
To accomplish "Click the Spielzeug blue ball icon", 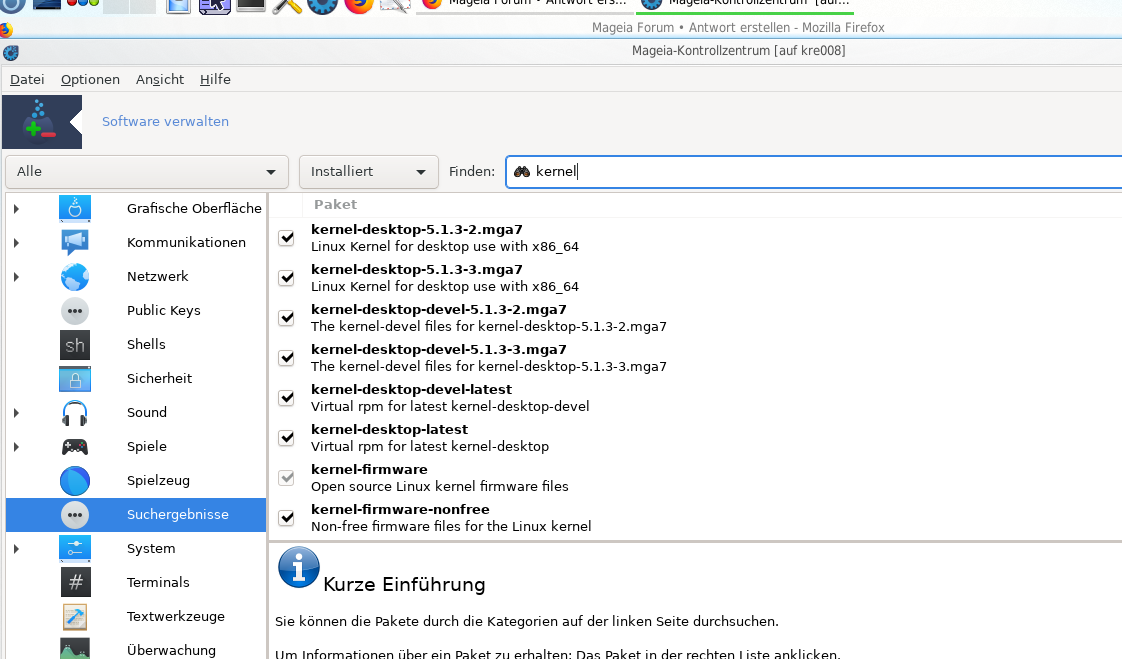I will [74, 481].
